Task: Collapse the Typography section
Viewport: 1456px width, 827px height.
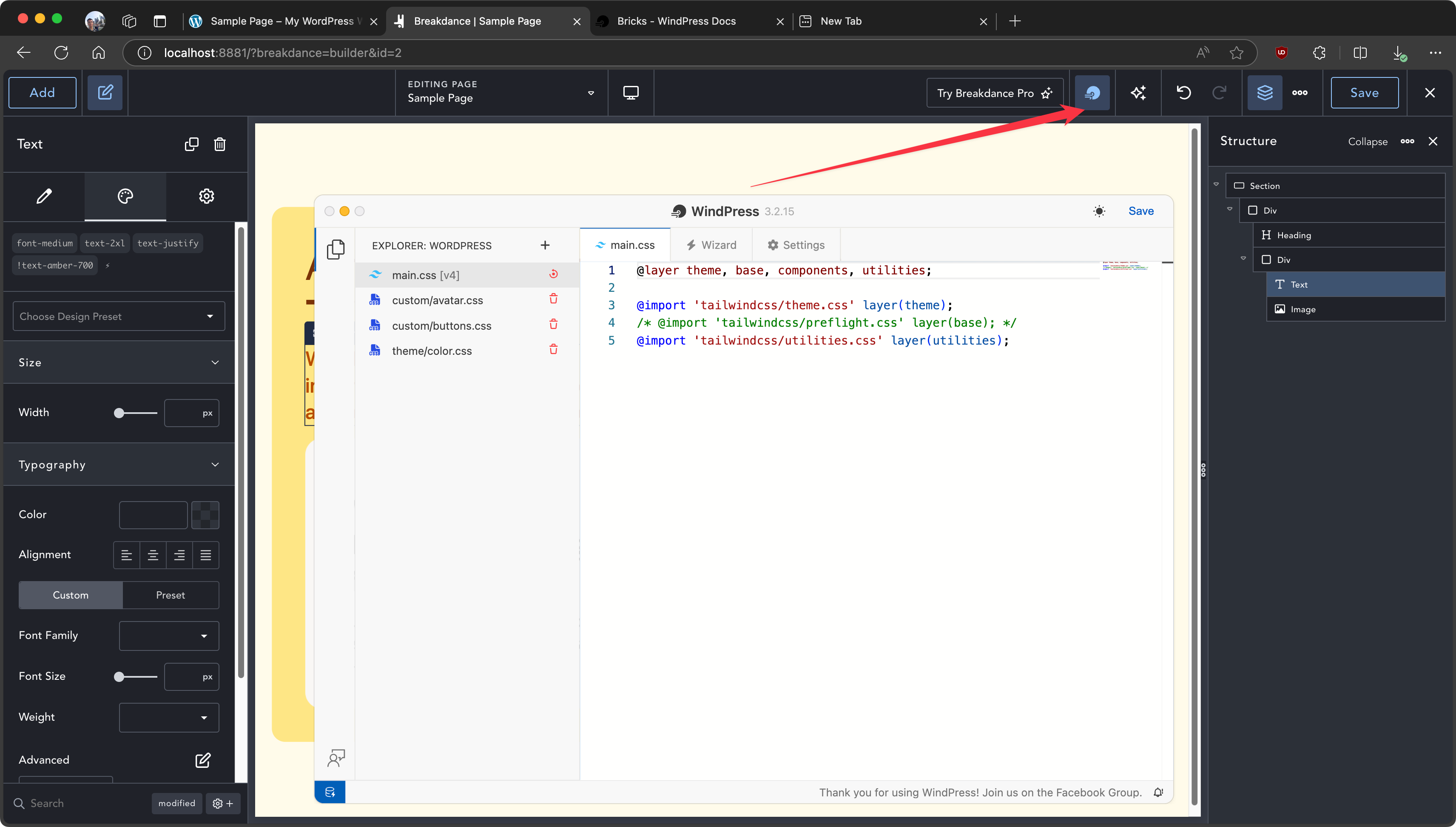Action: click(x=215, y=465)
